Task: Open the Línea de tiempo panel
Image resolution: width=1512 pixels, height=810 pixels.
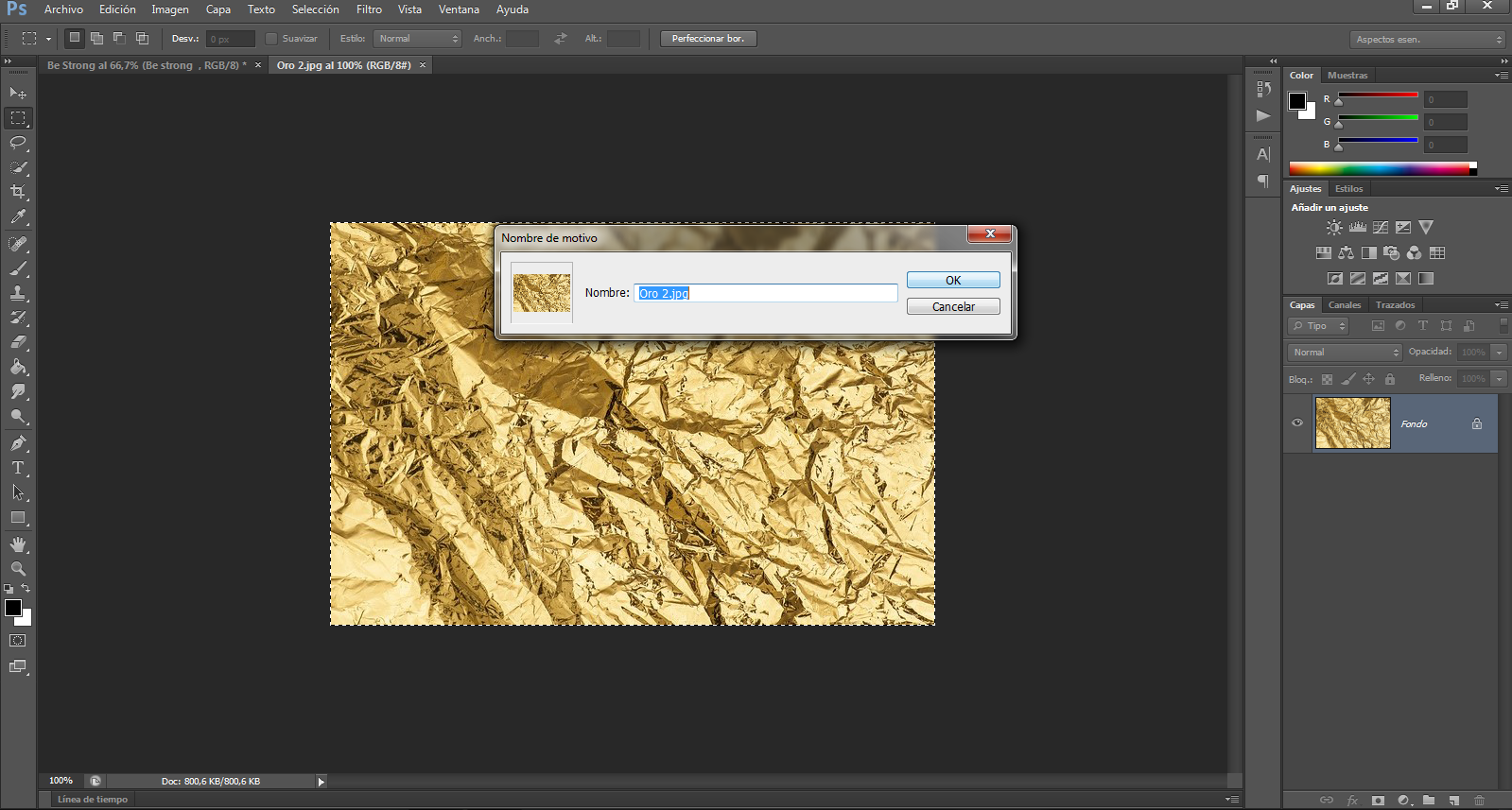Action: [x=93, y=800]
